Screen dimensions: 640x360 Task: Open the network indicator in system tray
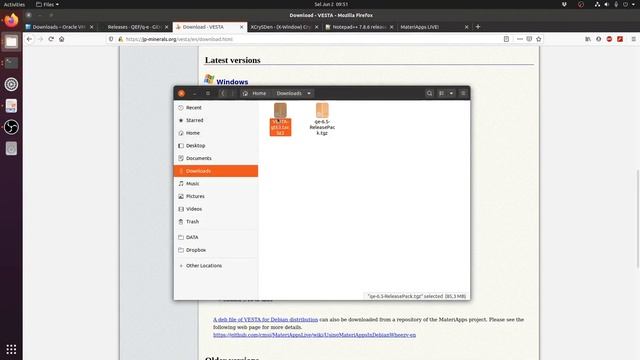tap(597, 4)
